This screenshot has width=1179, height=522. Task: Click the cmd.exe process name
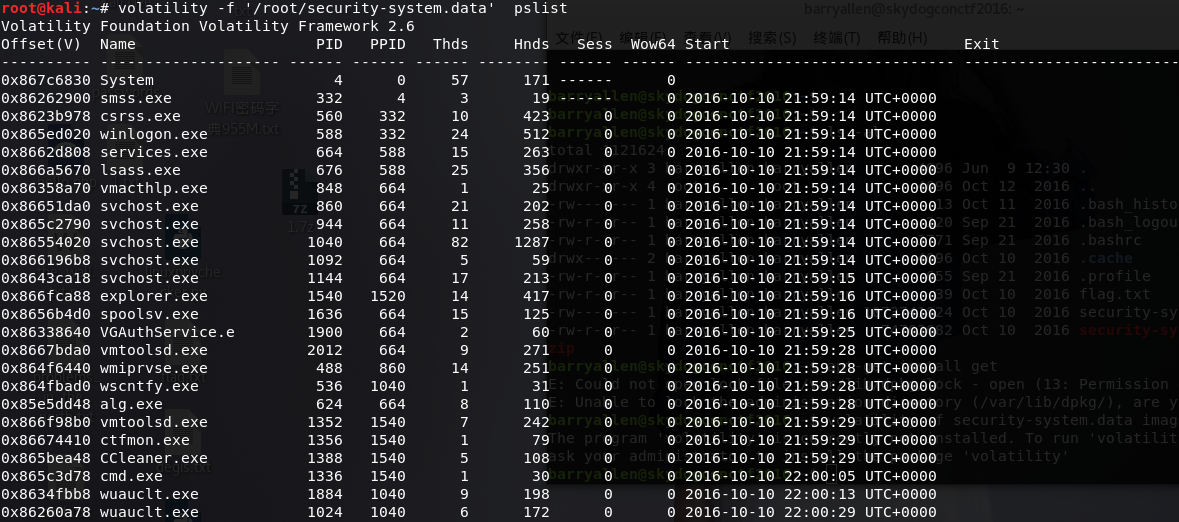[x=131, y=477]
